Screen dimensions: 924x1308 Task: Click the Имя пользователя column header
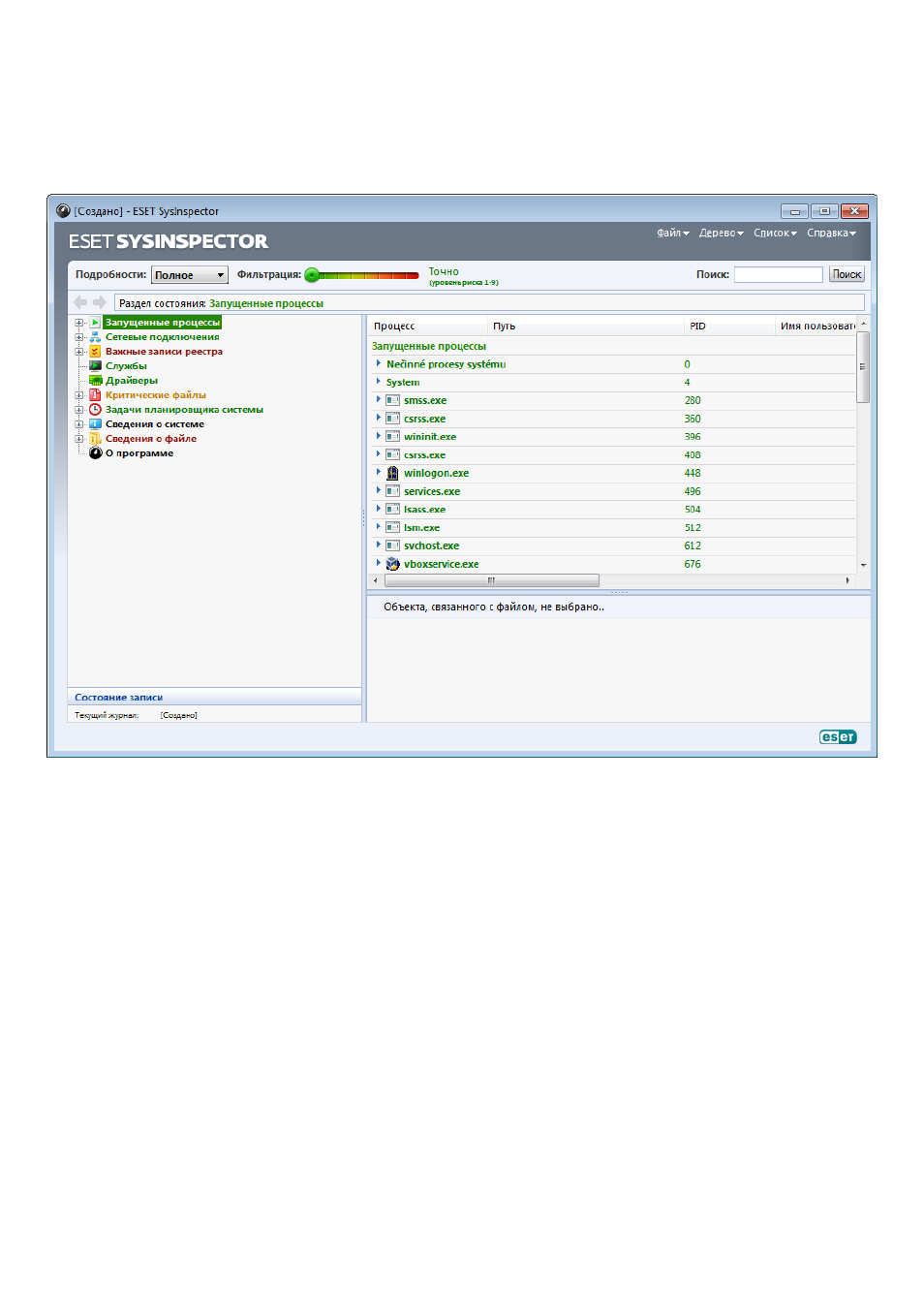[816, 327]
